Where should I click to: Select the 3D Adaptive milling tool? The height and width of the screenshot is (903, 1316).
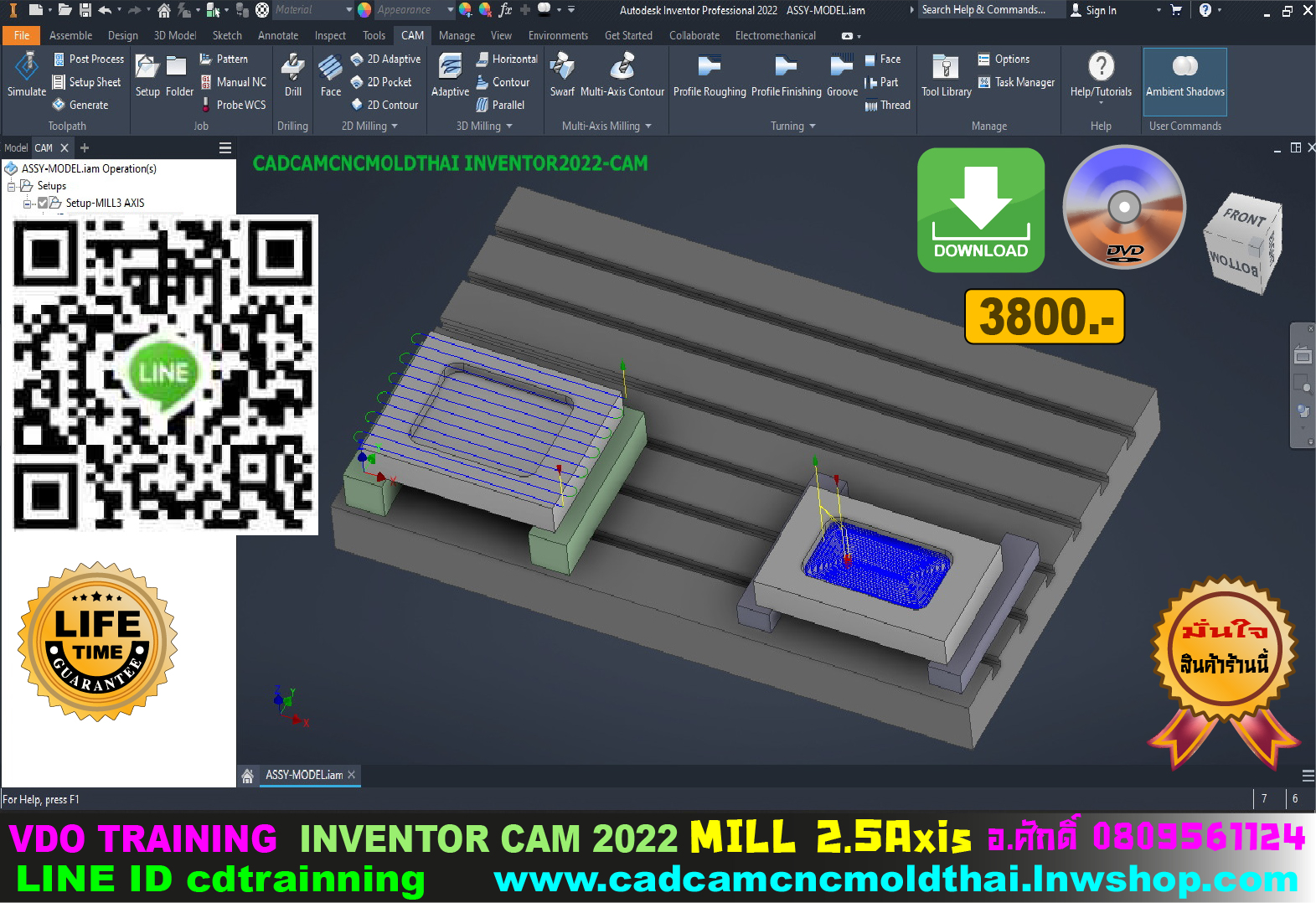click(x=450, y=75)
